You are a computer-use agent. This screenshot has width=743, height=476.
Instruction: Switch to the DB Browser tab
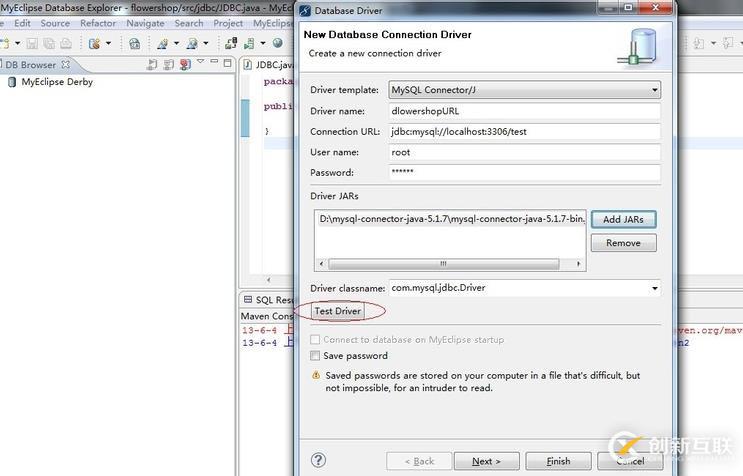coord(31,64)
